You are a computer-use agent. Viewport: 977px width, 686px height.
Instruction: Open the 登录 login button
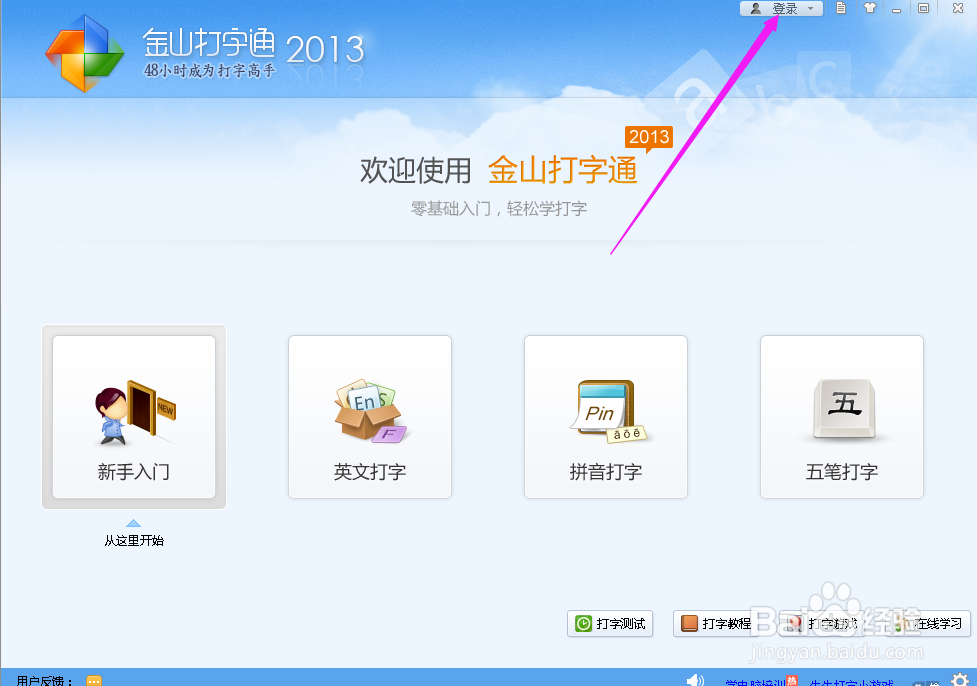781,9
